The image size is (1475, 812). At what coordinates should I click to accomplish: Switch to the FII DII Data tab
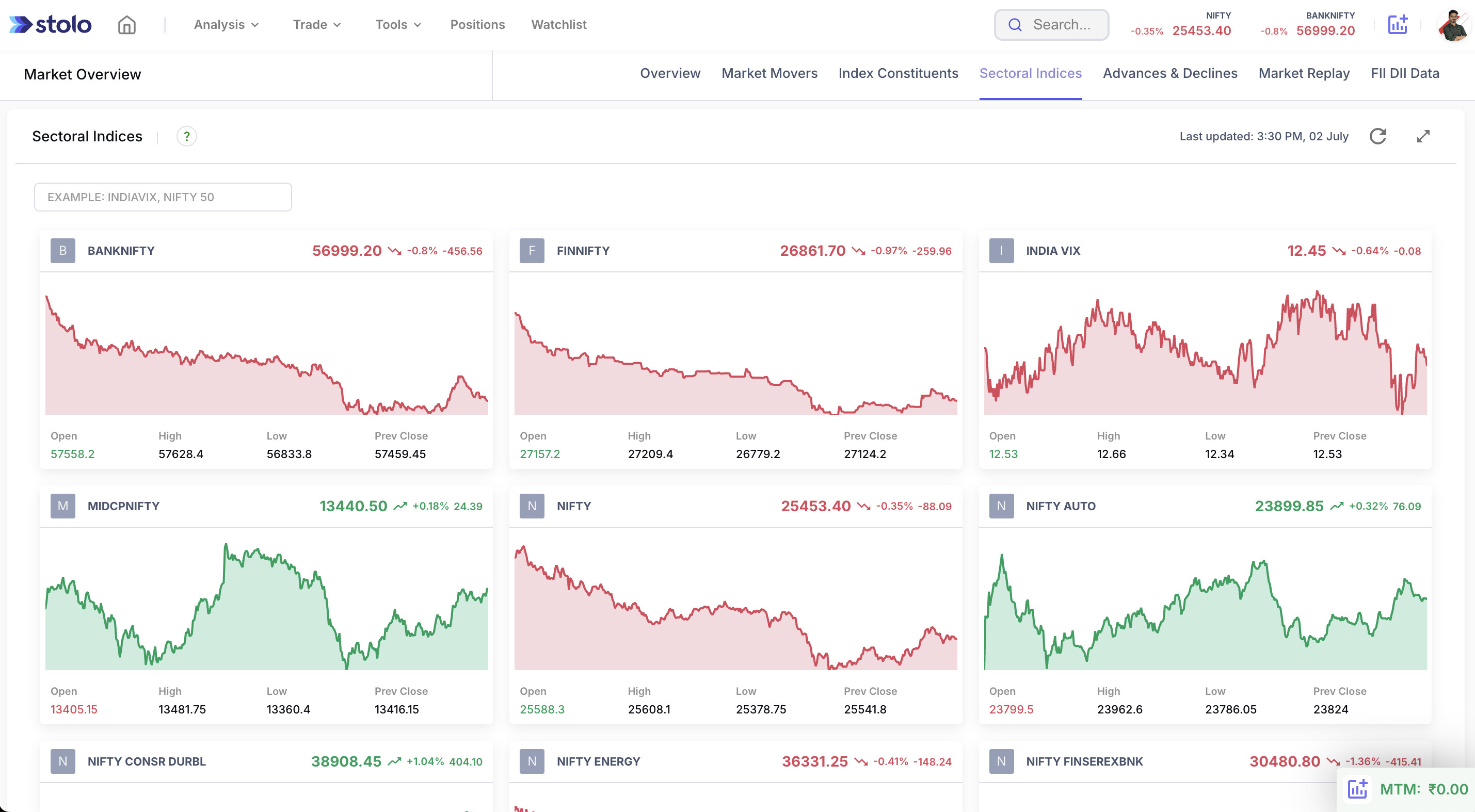tap(1405, 73)
